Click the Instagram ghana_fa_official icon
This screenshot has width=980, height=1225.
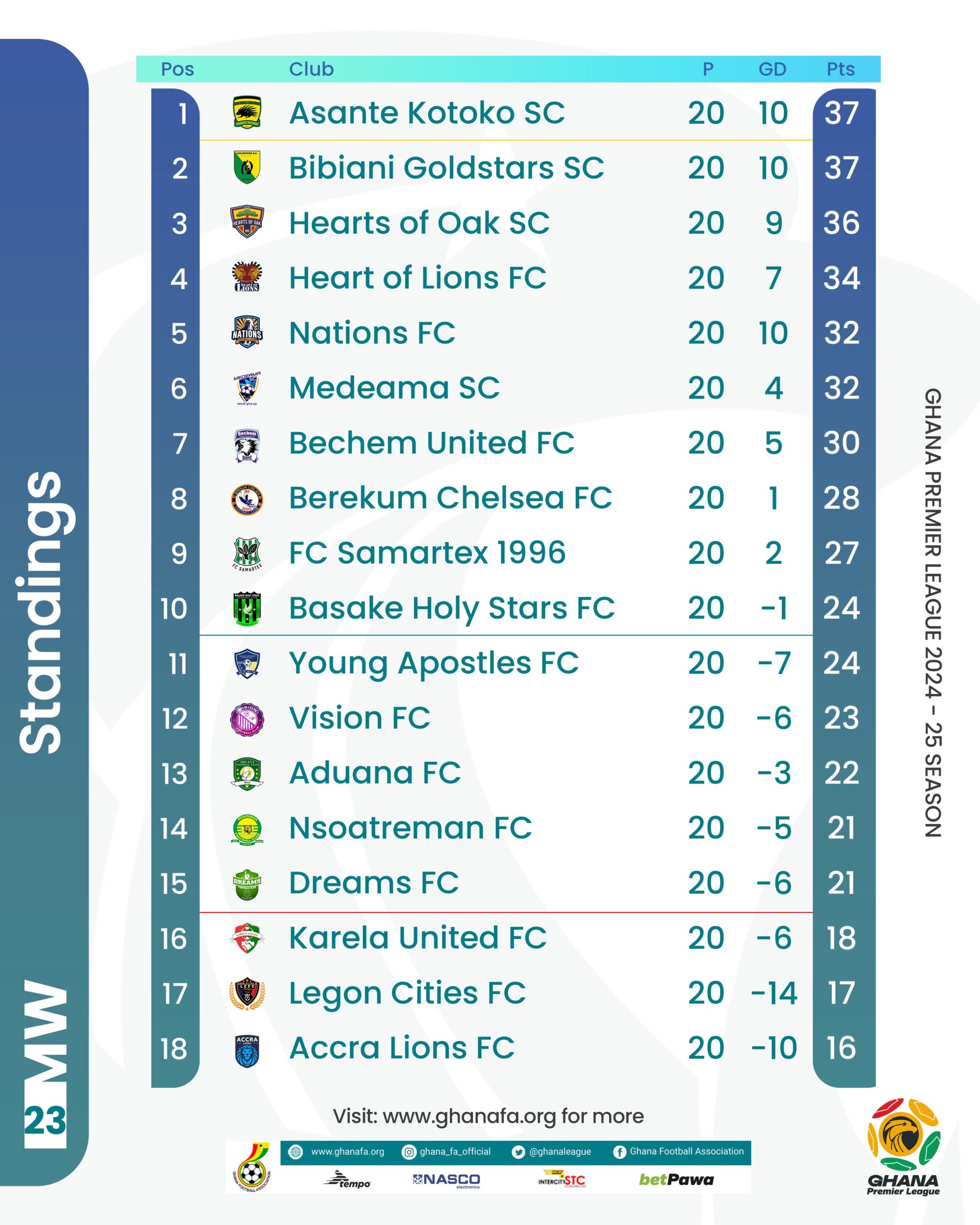[408, 1152]
